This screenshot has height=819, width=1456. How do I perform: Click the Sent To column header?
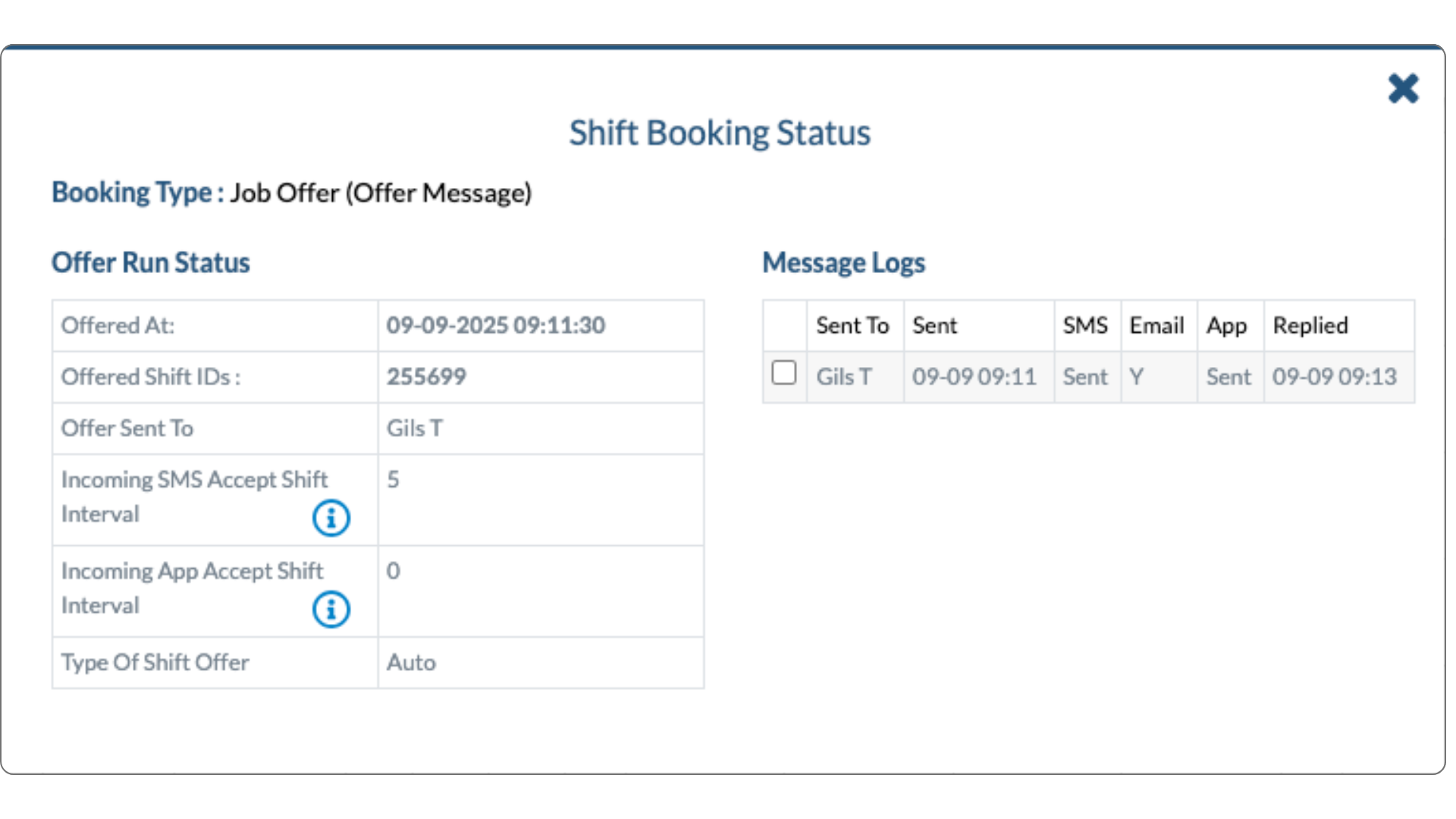tap(852, 325)
